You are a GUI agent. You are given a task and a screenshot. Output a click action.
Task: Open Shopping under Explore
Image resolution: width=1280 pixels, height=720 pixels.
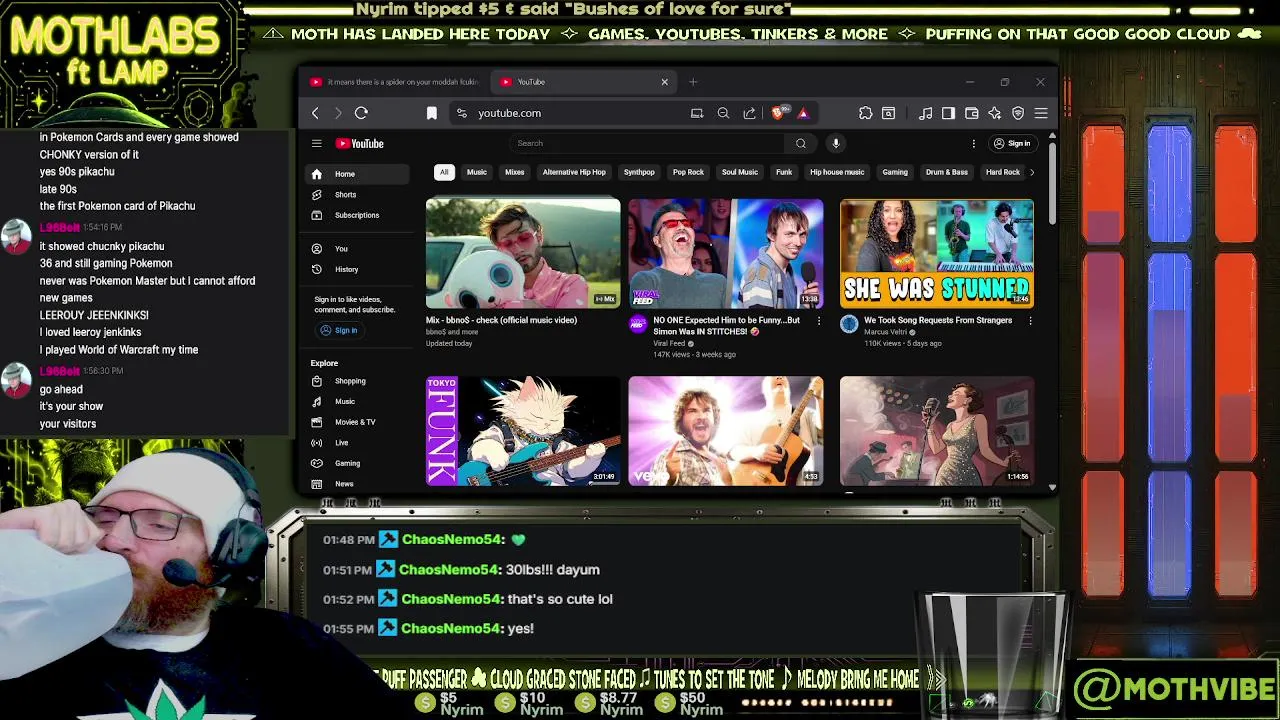point(357,381)
